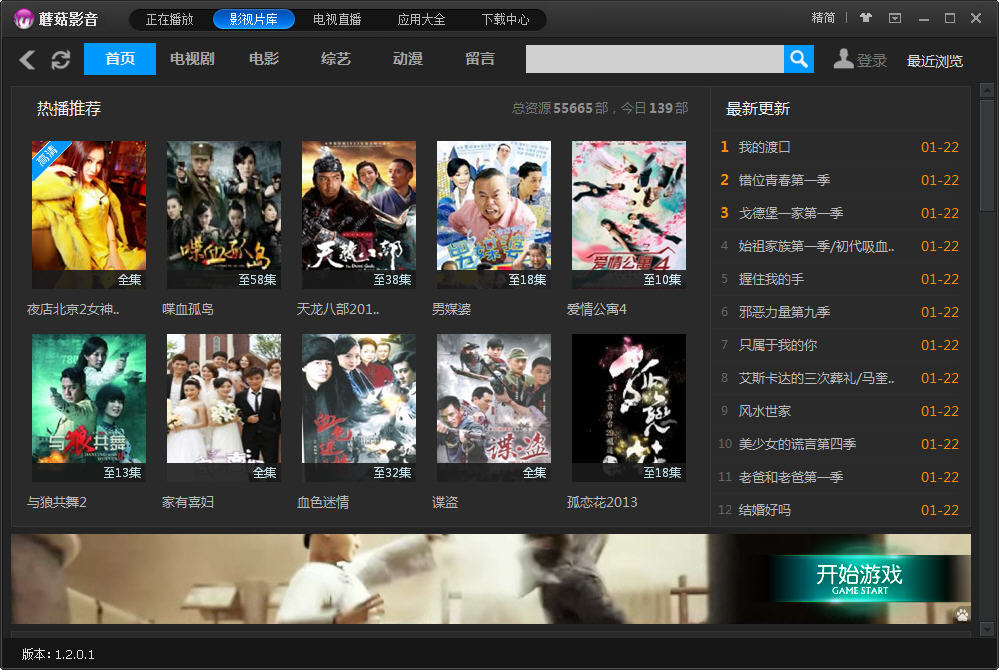
Task: Go to 下载中心 tab
Action: (505, 20)
